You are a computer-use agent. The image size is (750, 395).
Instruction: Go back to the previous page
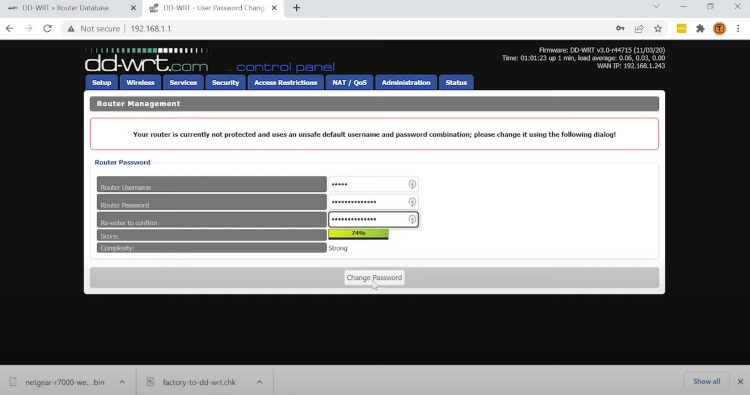[x=10, y=29]
